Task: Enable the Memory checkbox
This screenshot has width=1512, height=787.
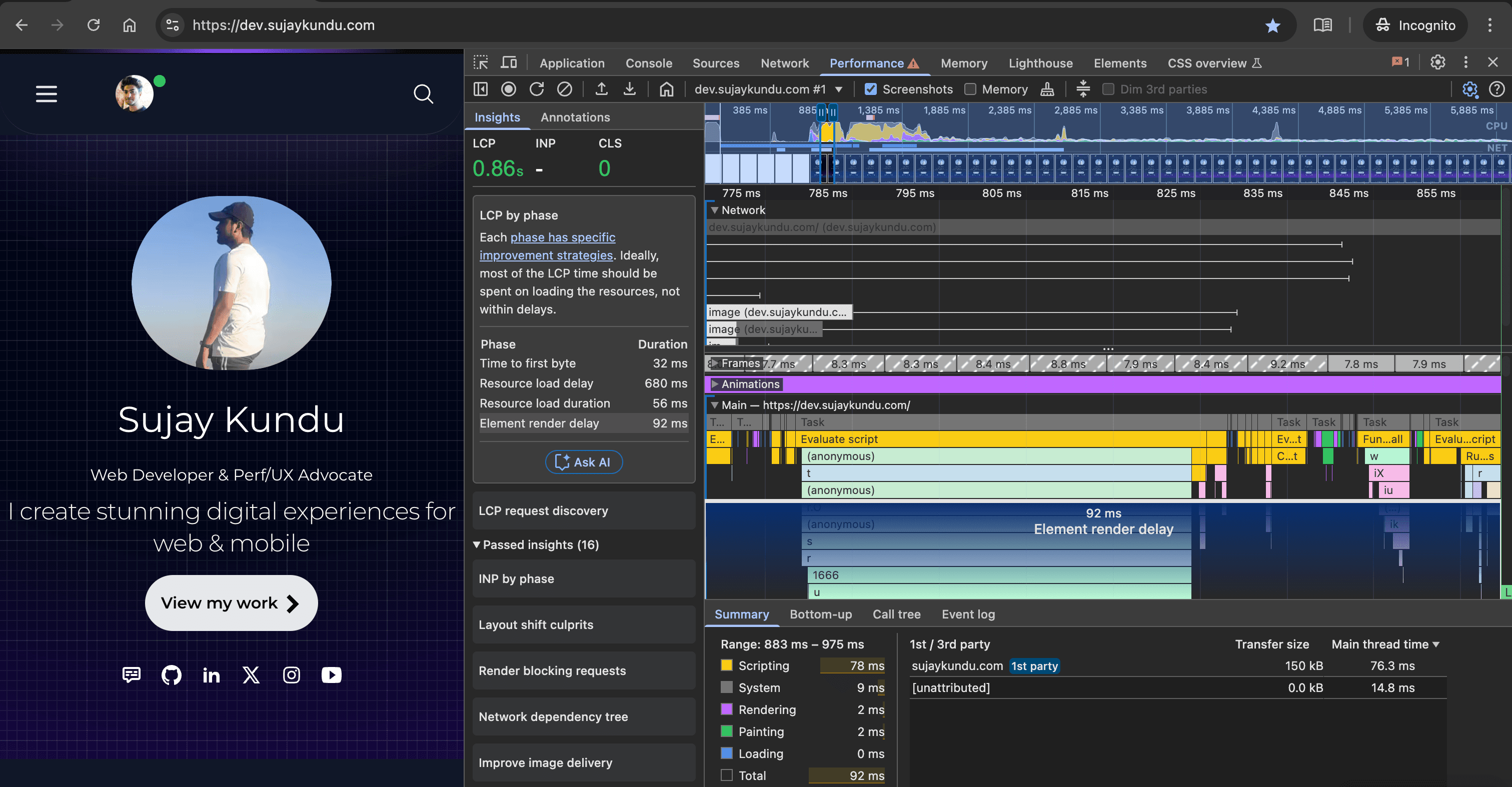Action: 971,89
